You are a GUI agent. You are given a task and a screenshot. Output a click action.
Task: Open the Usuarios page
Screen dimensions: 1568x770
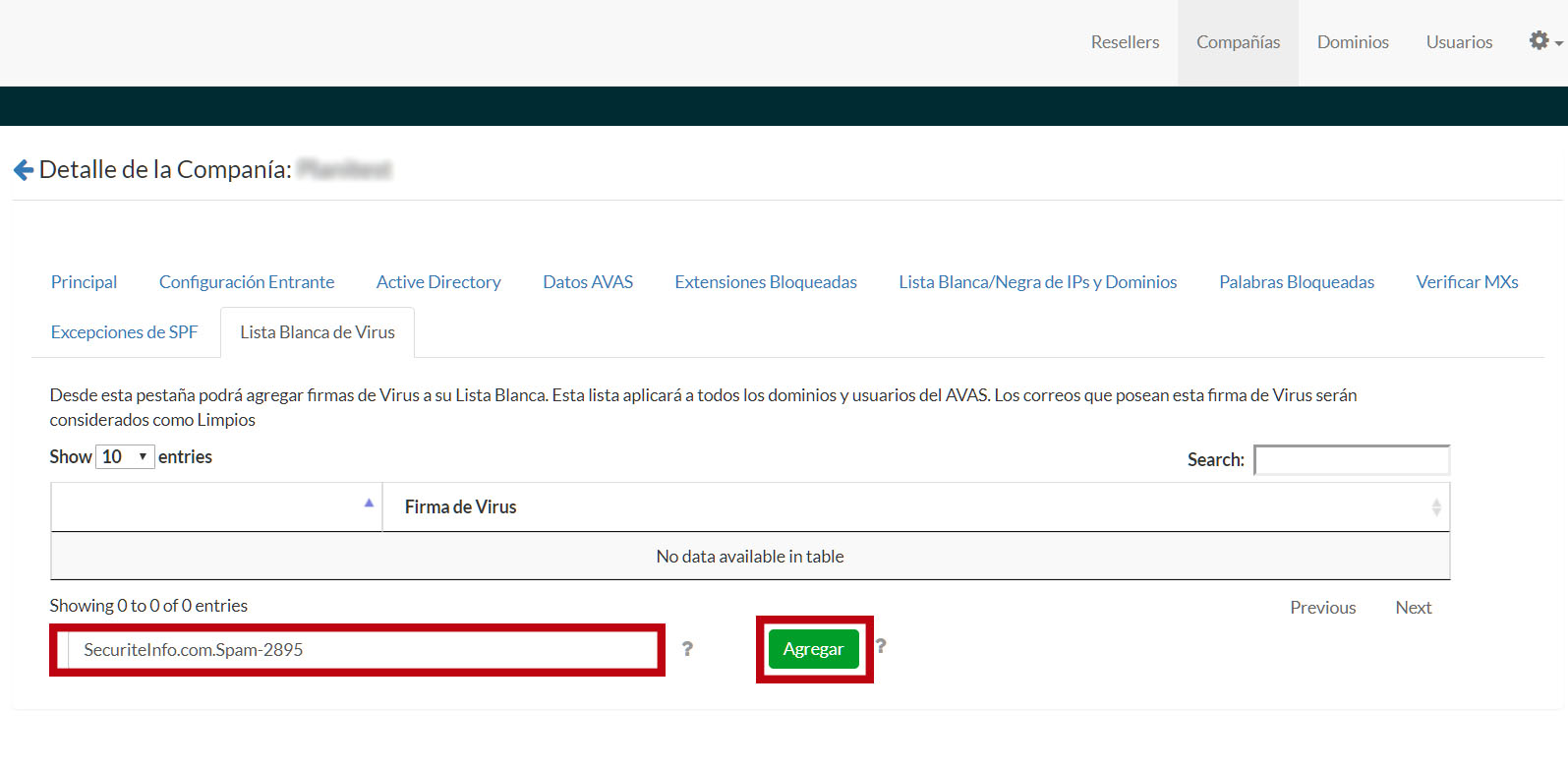point(1459,42)
